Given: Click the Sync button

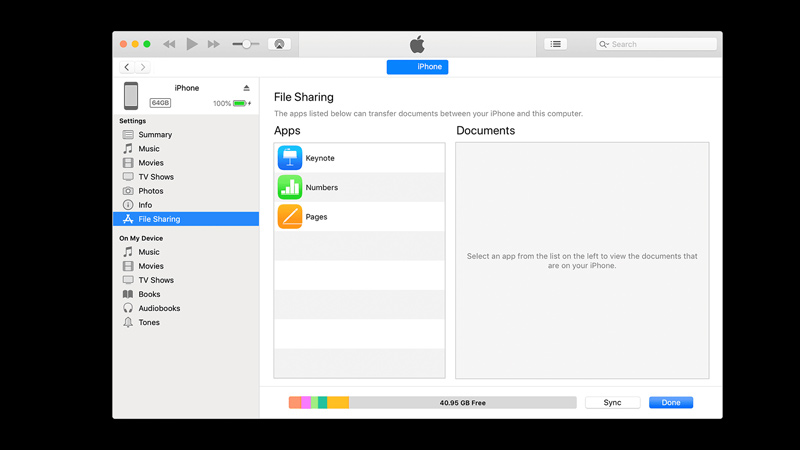Looking at the screenshot, I should point(612,403).
